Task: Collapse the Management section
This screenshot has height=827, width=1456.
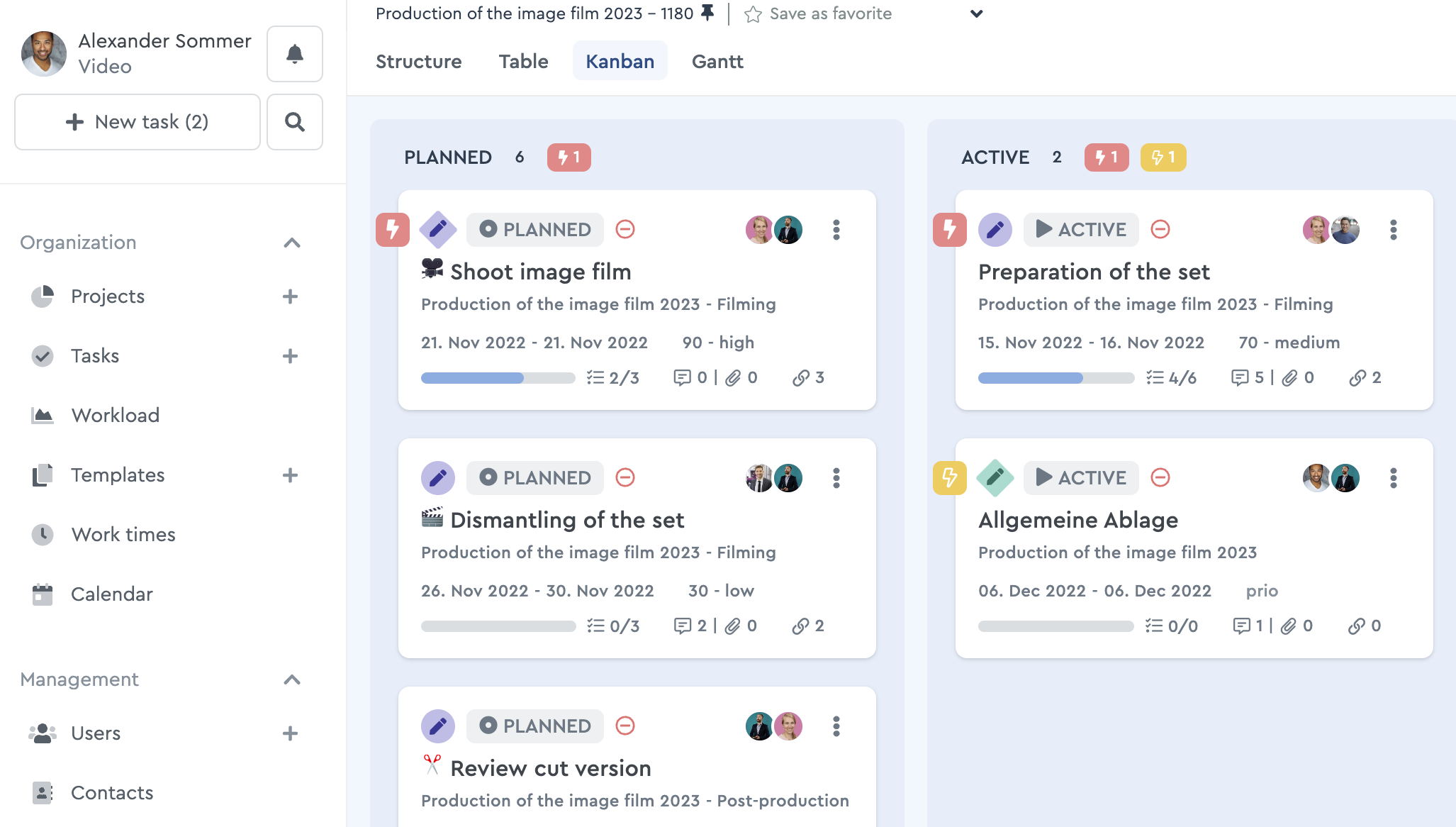Action: pos(292,680)
